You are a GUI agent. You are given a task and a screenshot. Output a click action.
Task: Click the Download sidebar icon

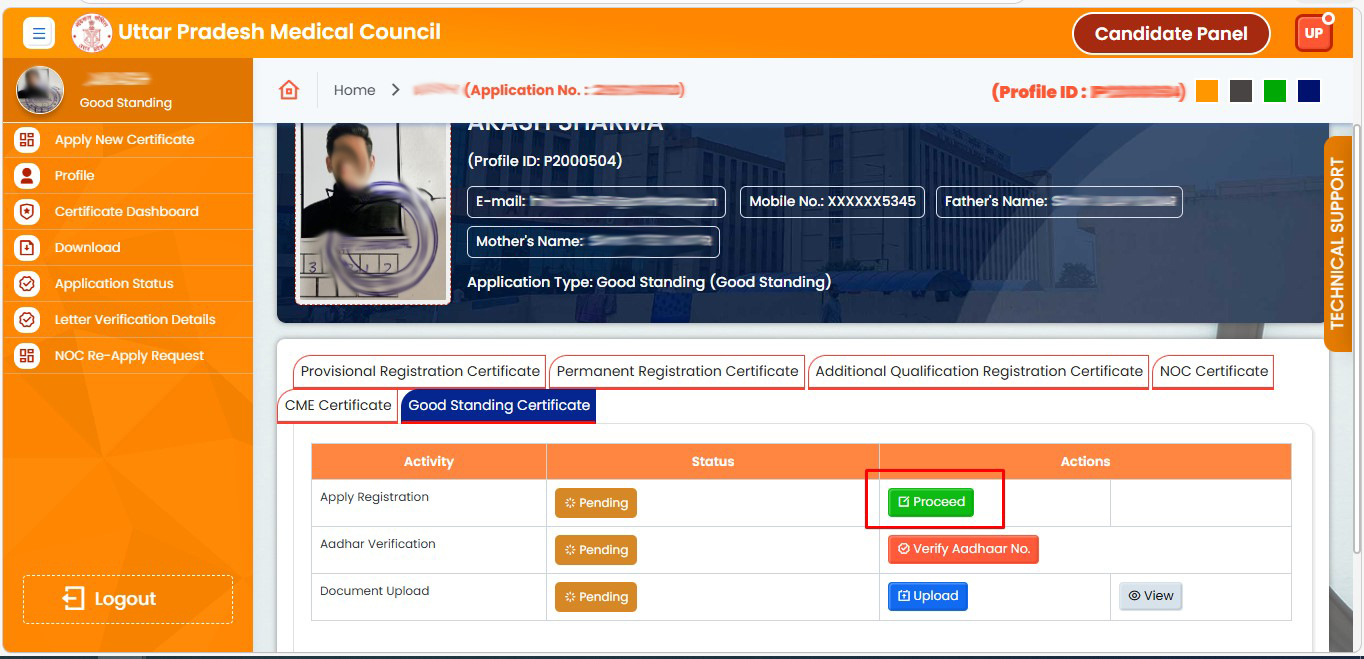pyautogui.click(x=27, y=248)
